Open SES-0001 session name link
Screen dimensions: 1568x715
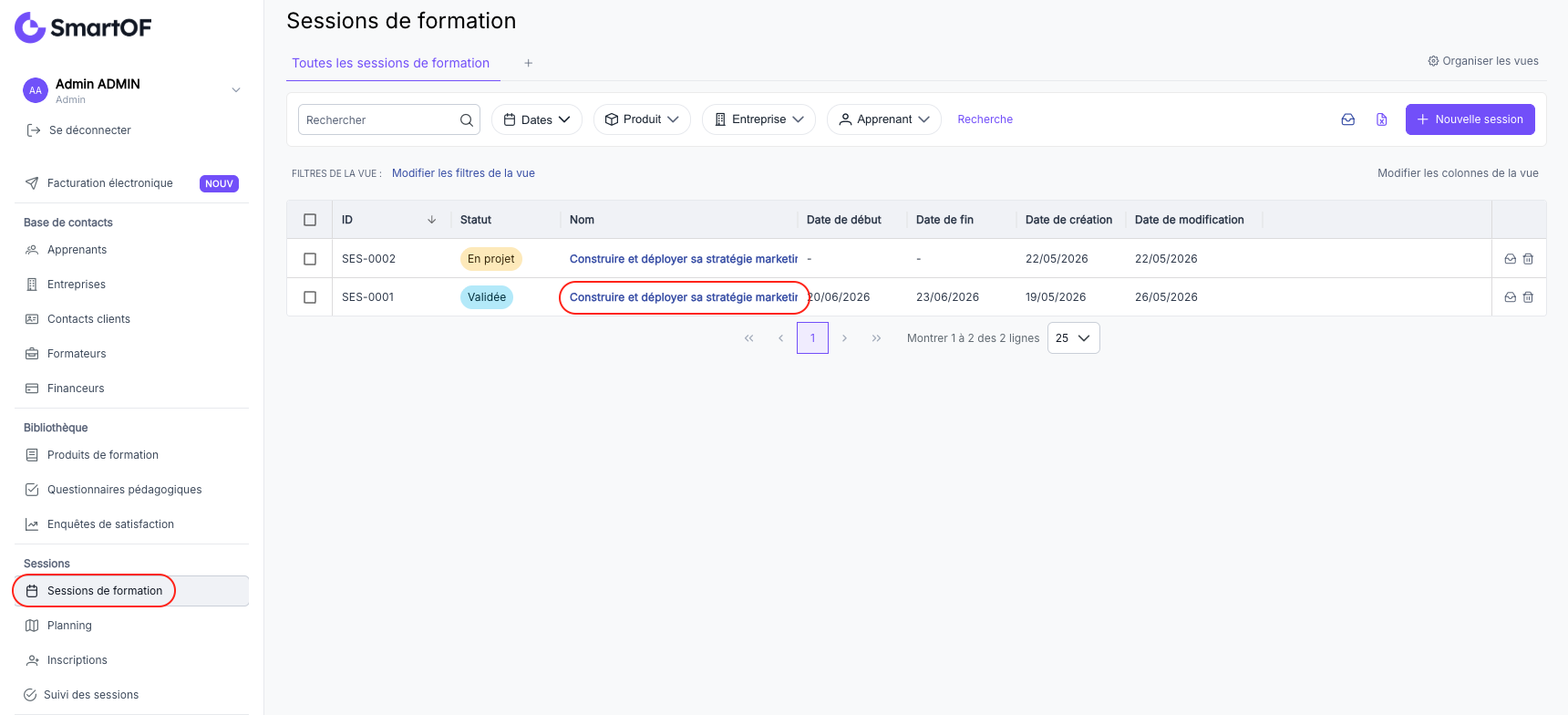[x=684, y=297]
